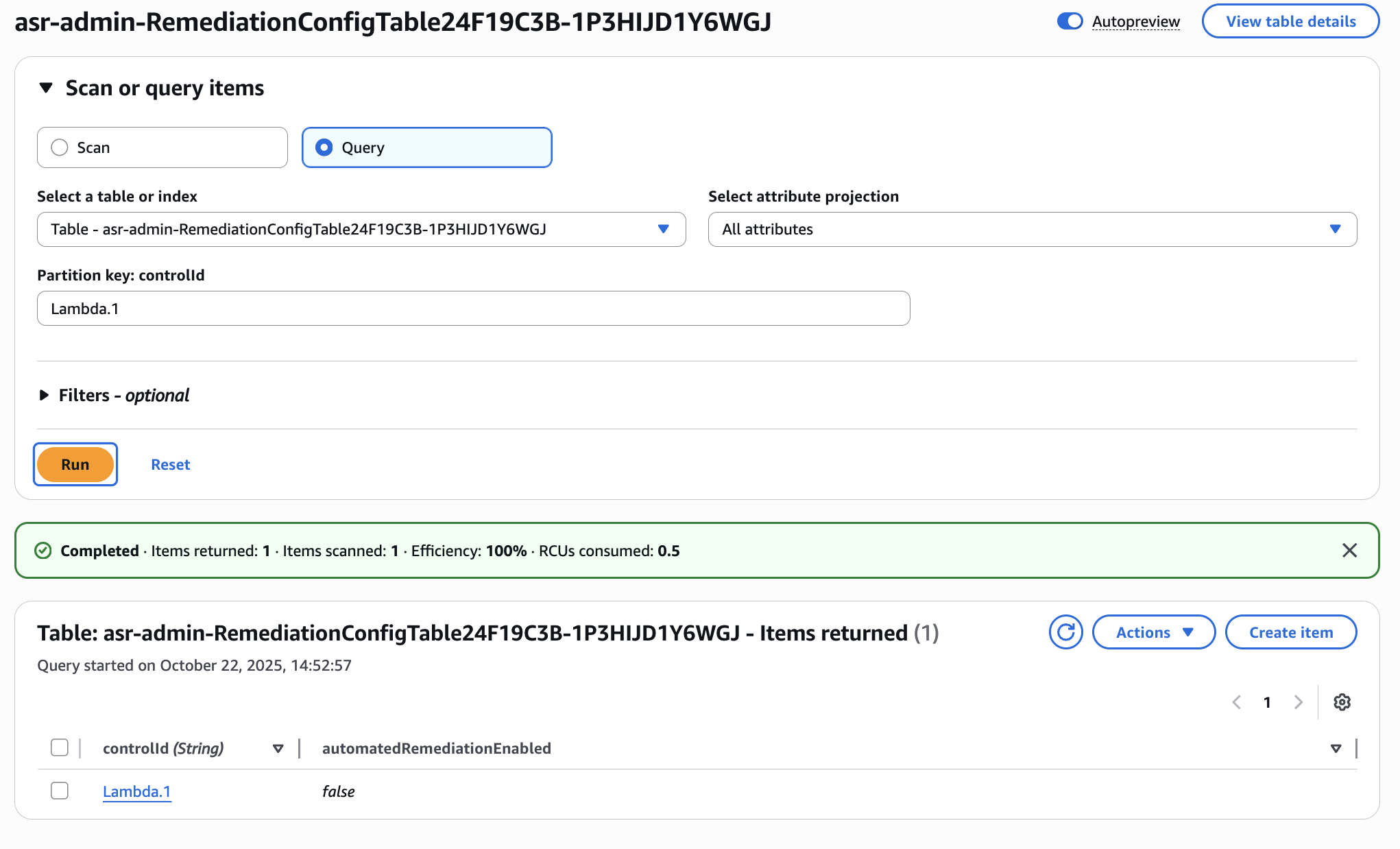
Task: Open the attribute projection dropdown
Action: 1334,230
